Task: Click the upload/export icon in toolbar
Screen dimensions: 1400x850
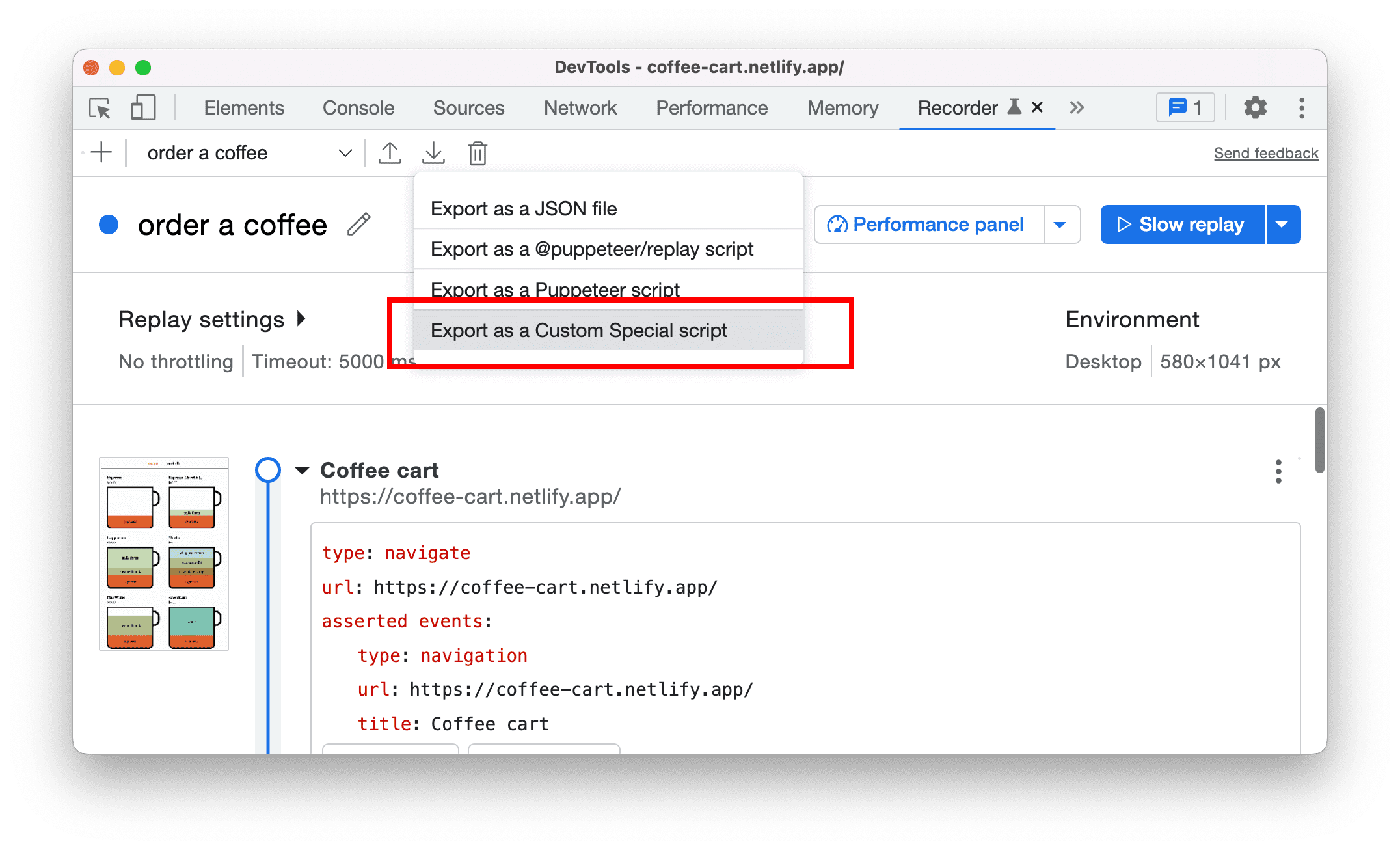Action: [x=390, y=152]
